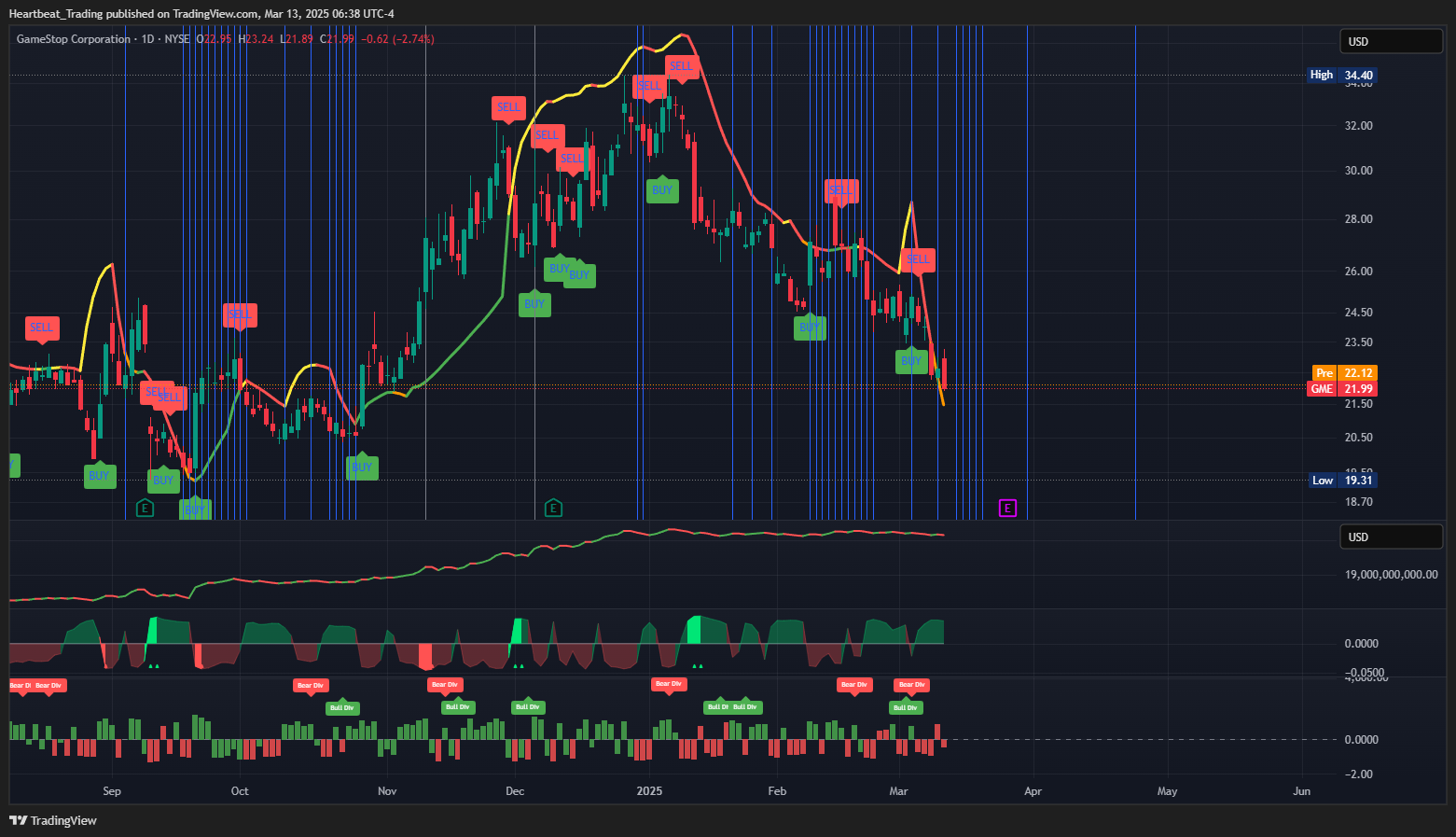This screenshot has width=1456, height=837.
Task: Click the BUY signal label in January
Action: pos(662,189)
